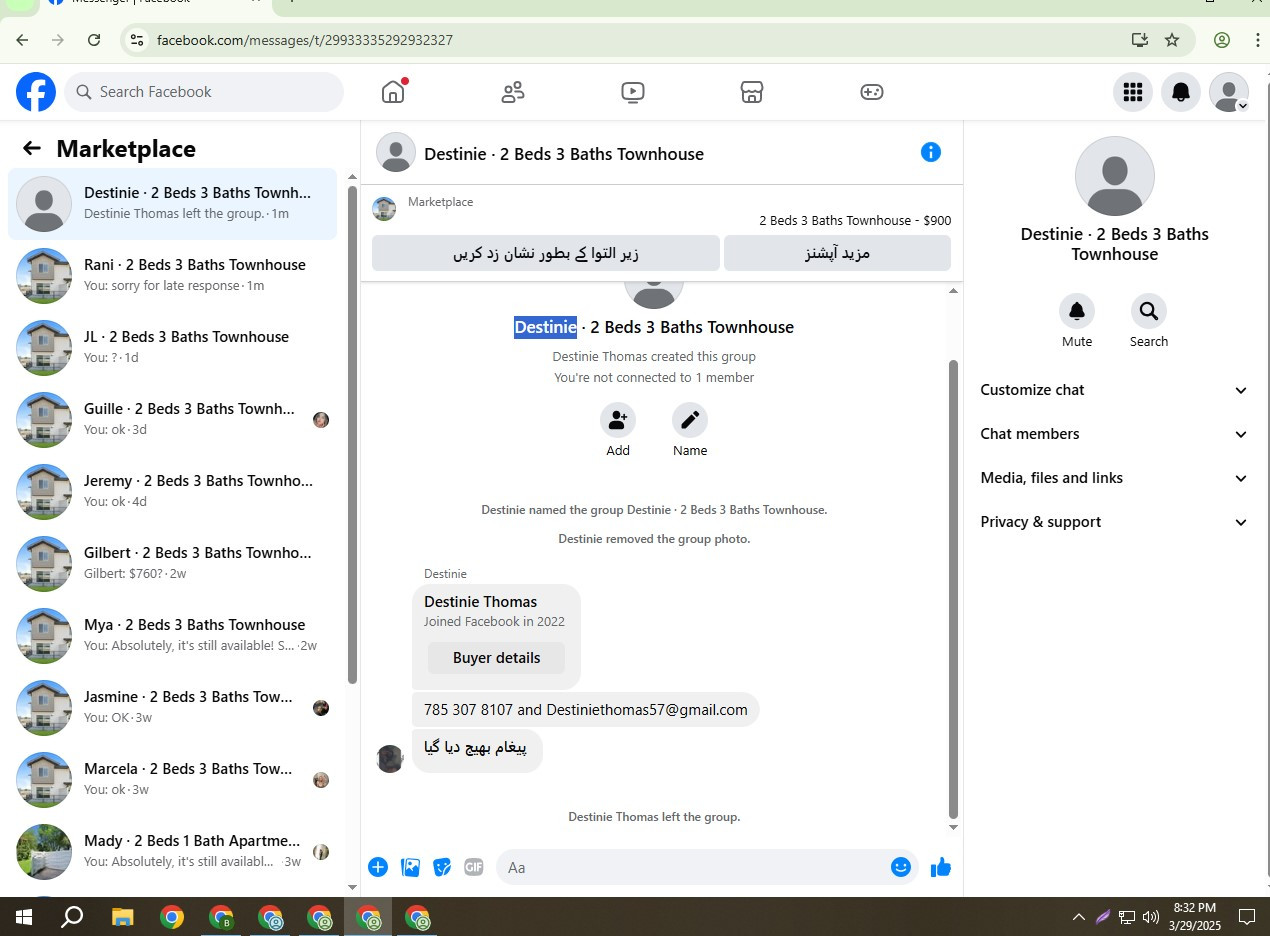Open Jeremy townhouse conversation

click(173, 491)
